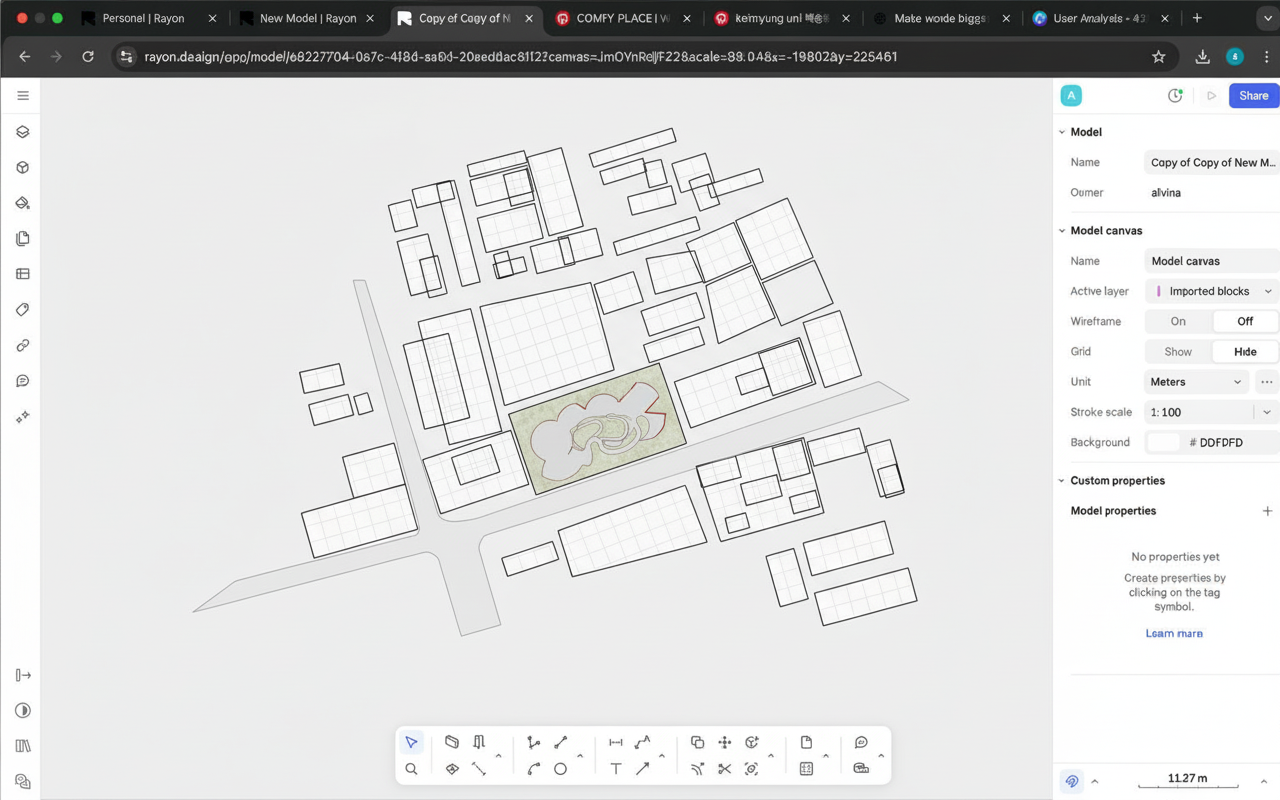
Task: Open the Unit Meters dropdown
Action: [x=1196, y=382]
